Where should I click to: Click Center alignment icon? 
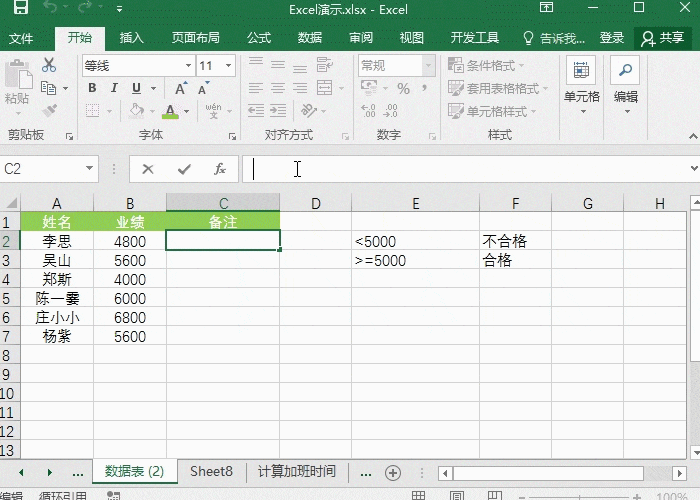point(278,88)
